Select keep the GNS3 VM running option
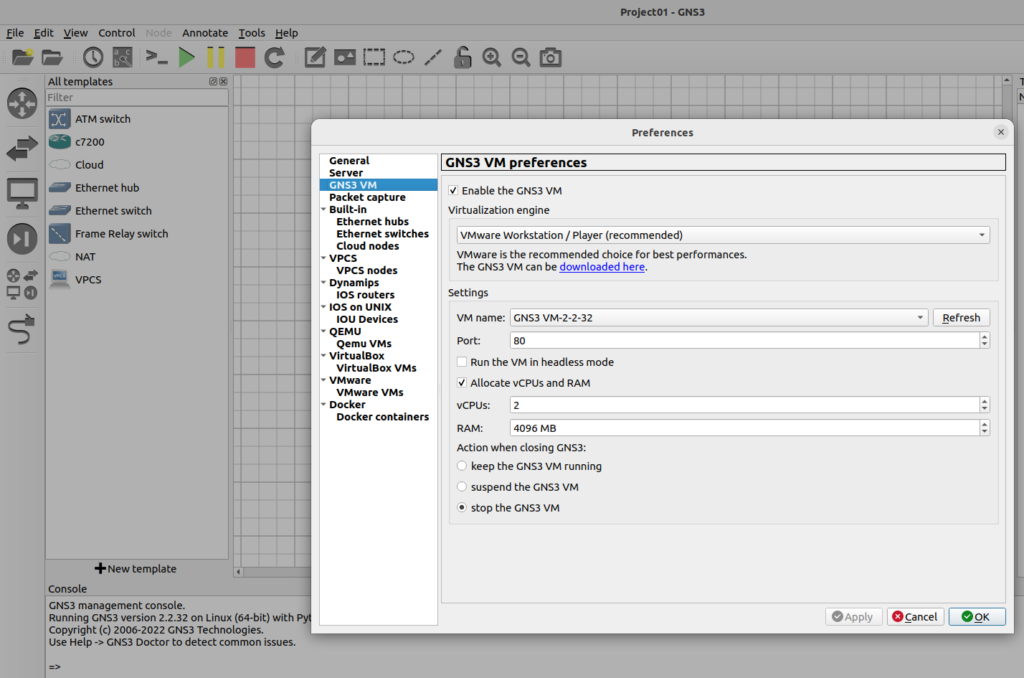The width and height of the screenshot is (1024, 678). [x=462, y=466]
